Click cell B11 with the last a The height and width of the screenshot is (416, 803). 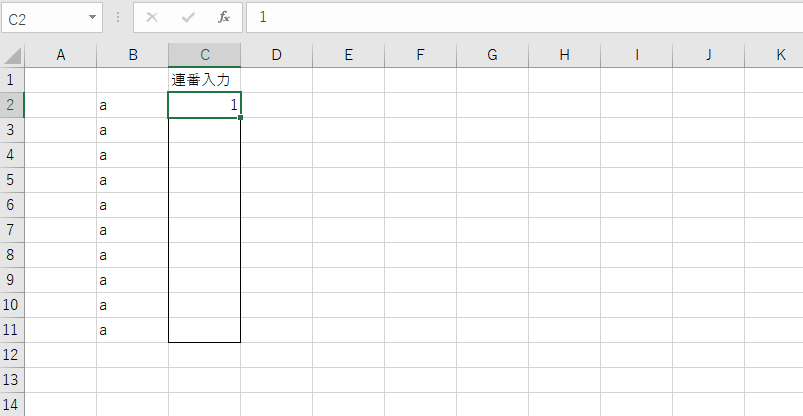(133, 330)
